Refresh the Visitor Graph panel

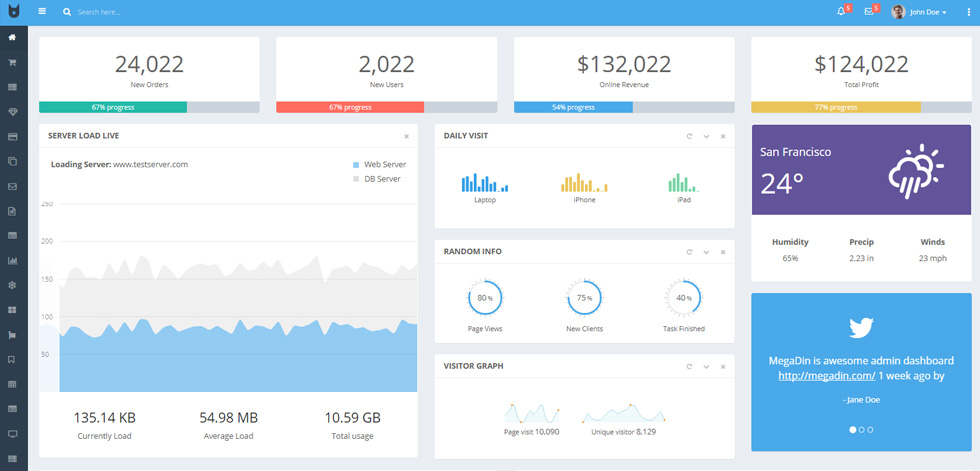click(689, 367)
